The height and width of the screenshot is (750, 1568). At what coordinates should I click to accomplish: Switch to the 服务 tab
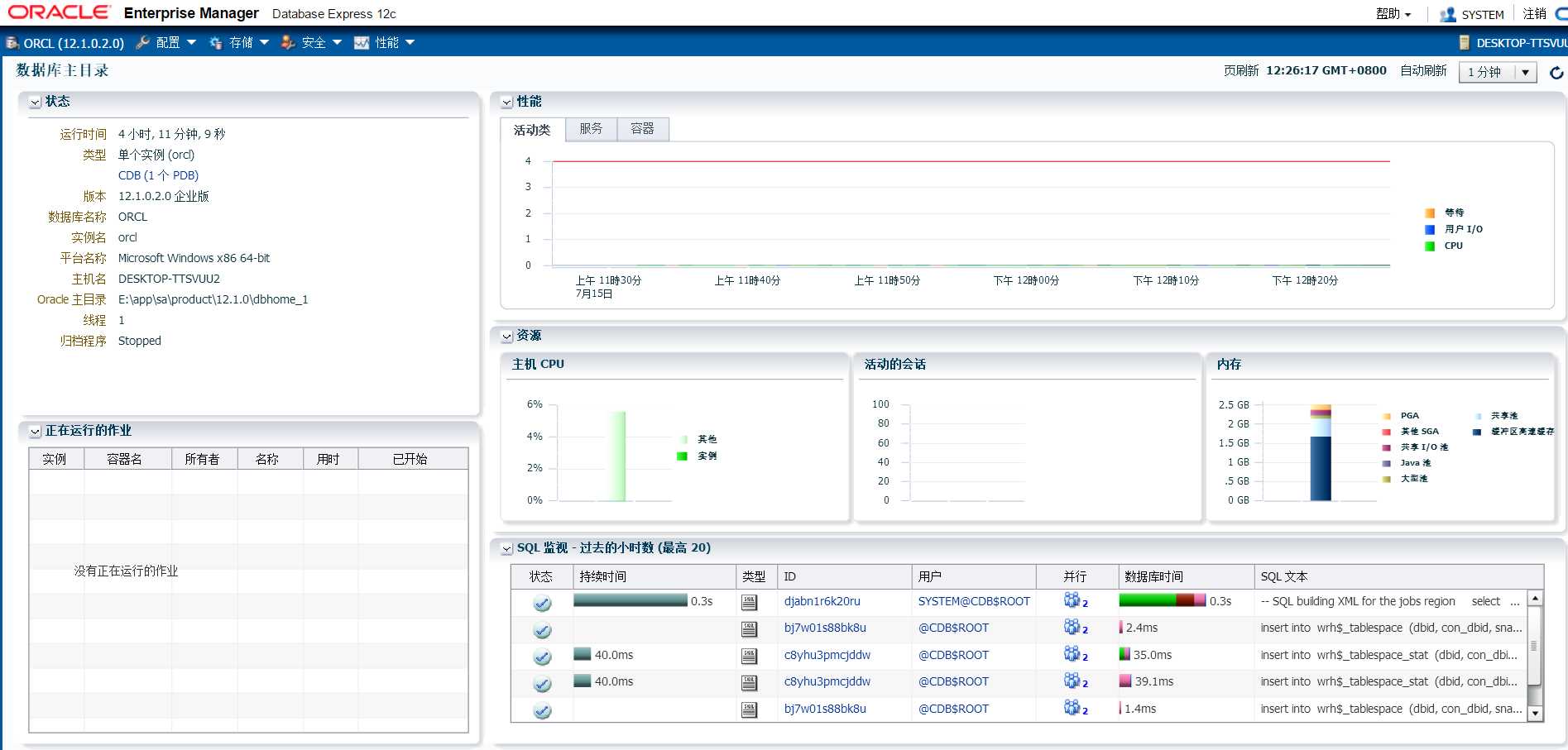(591, 129)
